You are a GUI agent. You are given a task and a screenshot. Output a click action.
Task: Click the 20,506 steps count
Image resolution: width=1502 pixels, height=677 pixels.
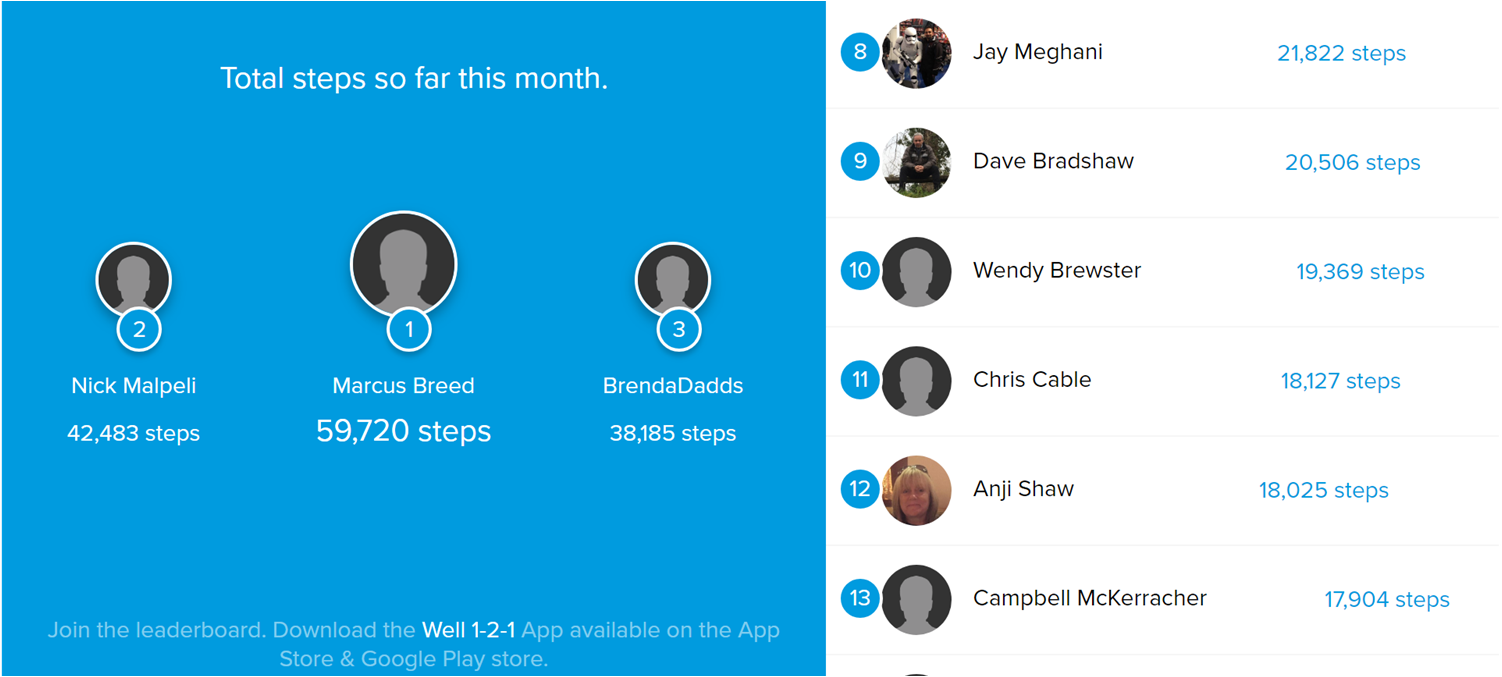(x=1352, y=162)
